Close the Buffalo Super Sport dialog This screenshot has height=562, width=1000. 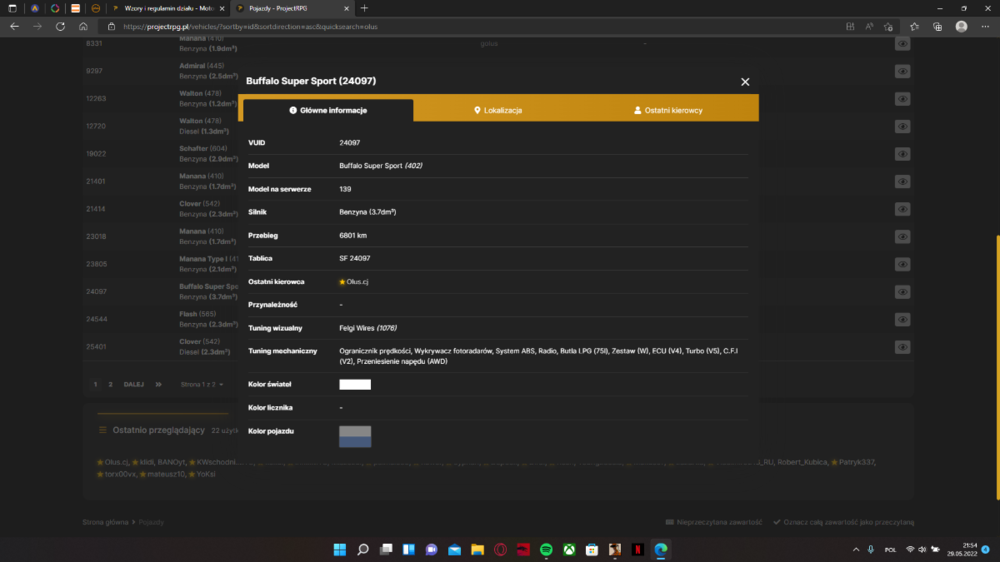745,82
